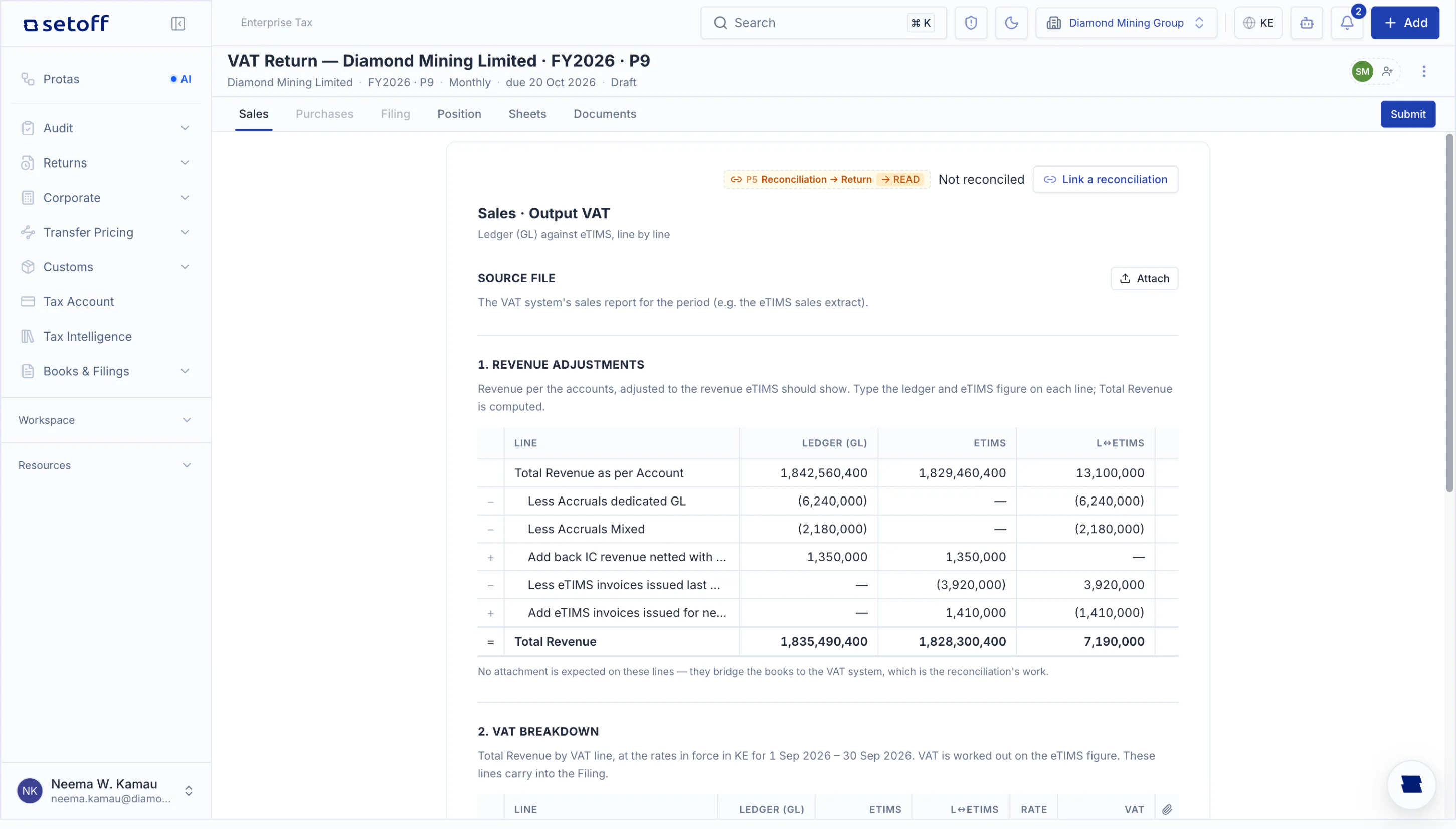Open Tax Account in sidebar
Image resolution: width=1456 pixels, height=829 pixels.
[x=106, y=302]
